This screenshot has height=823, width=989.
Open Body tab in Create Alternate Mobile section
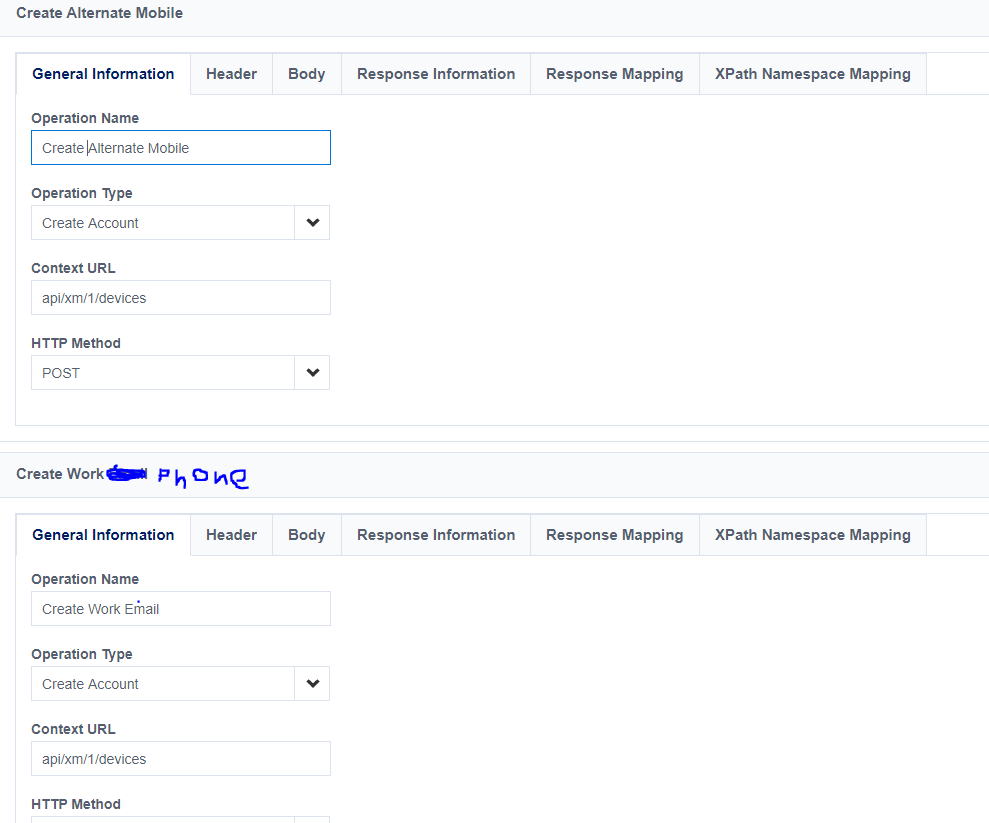tap(306, 74)
